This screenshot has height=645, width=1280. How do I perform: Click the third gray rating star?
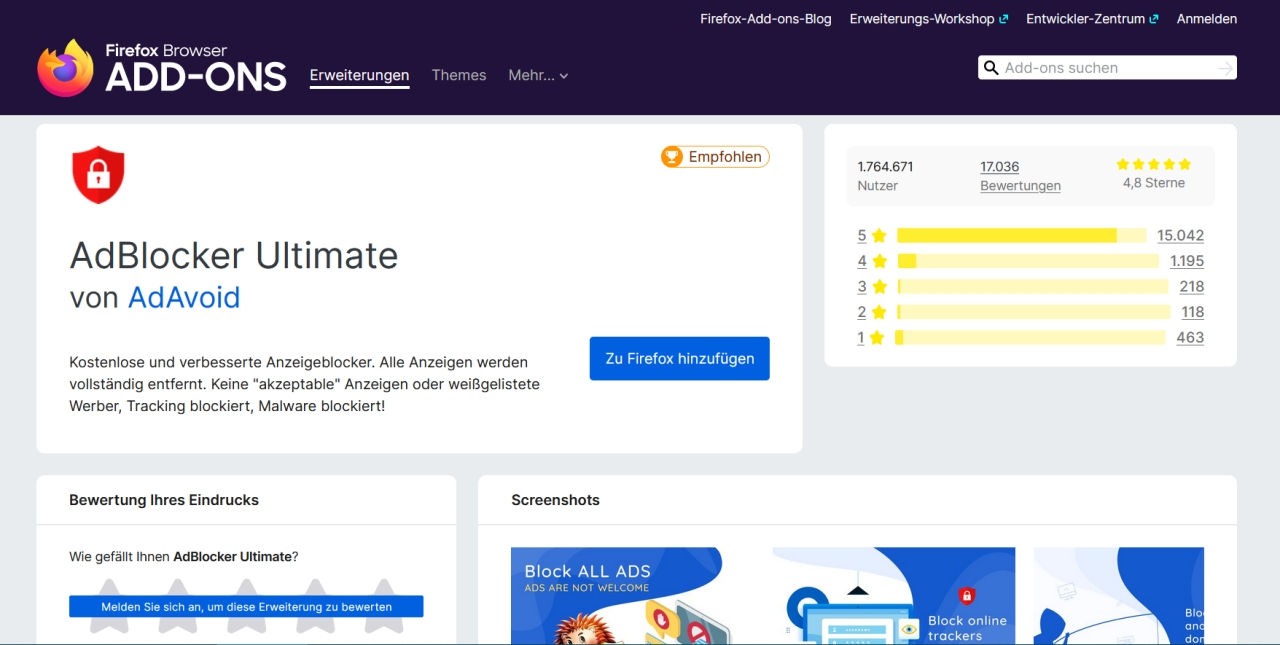click(x=247, y=606)
